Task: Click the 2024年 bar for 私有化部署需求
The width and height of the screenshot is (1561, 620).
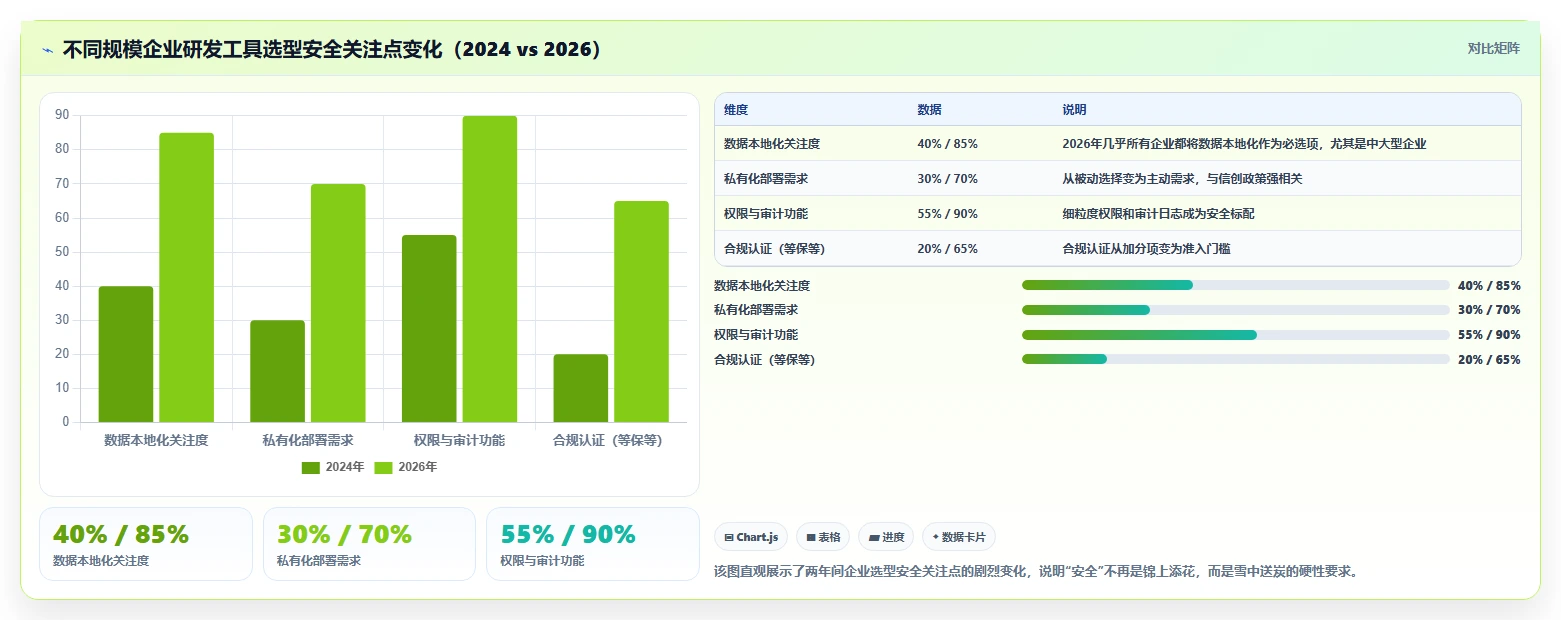Action: (277, 371)
